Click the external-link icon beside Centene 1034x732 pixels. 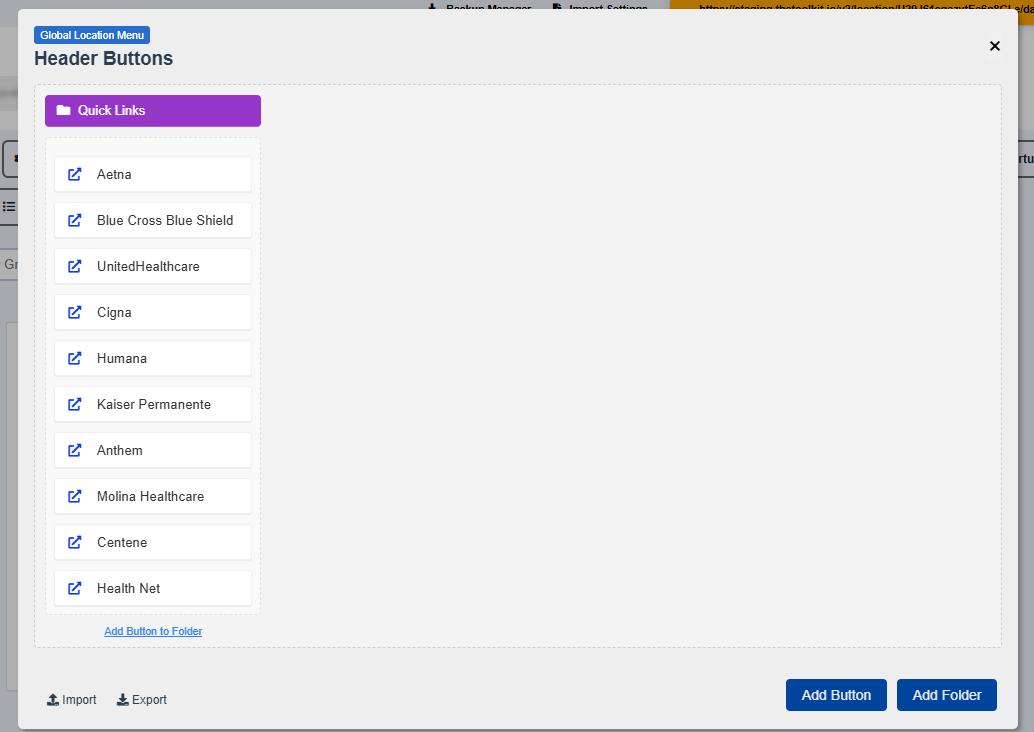click(75, 542)
